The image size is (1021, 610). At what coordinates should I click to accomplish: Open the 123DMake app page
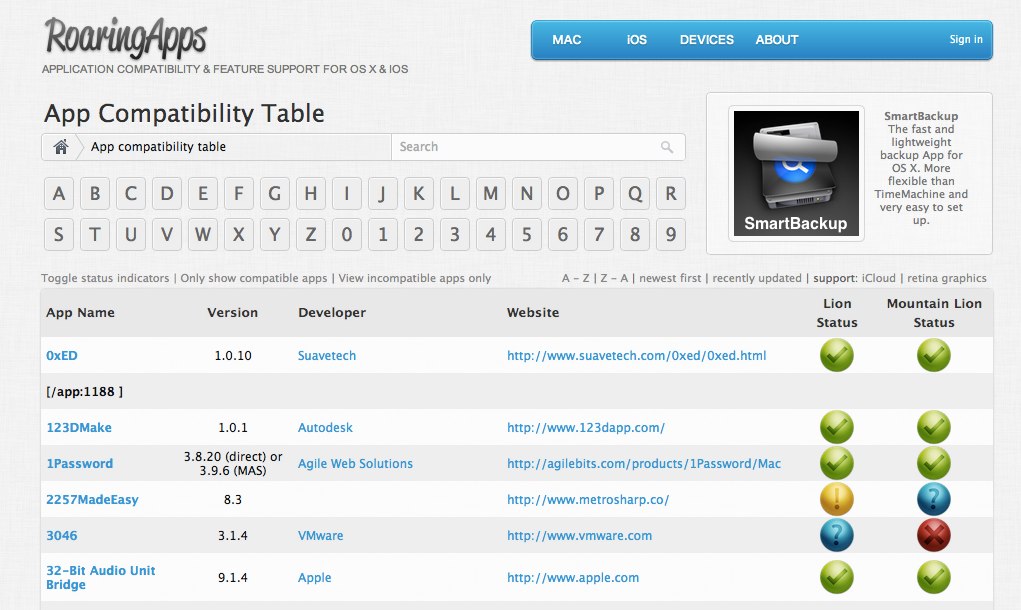tap(79, 428)
